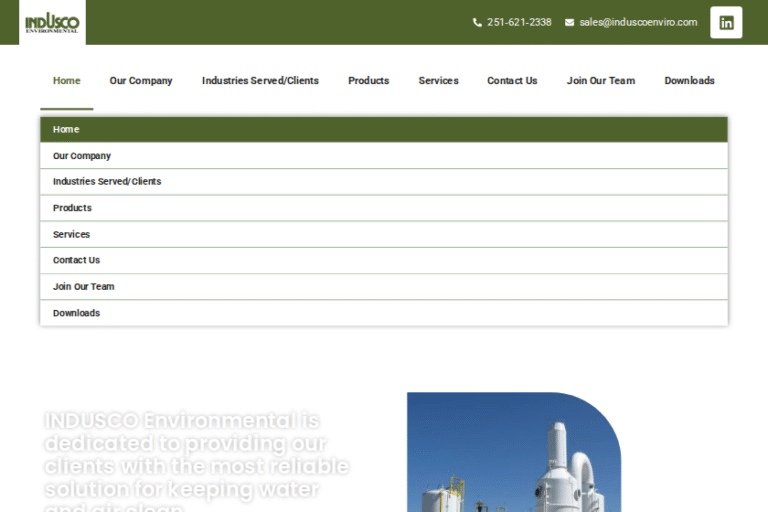Open Downloads in the top navigation bar

(689, 81)
